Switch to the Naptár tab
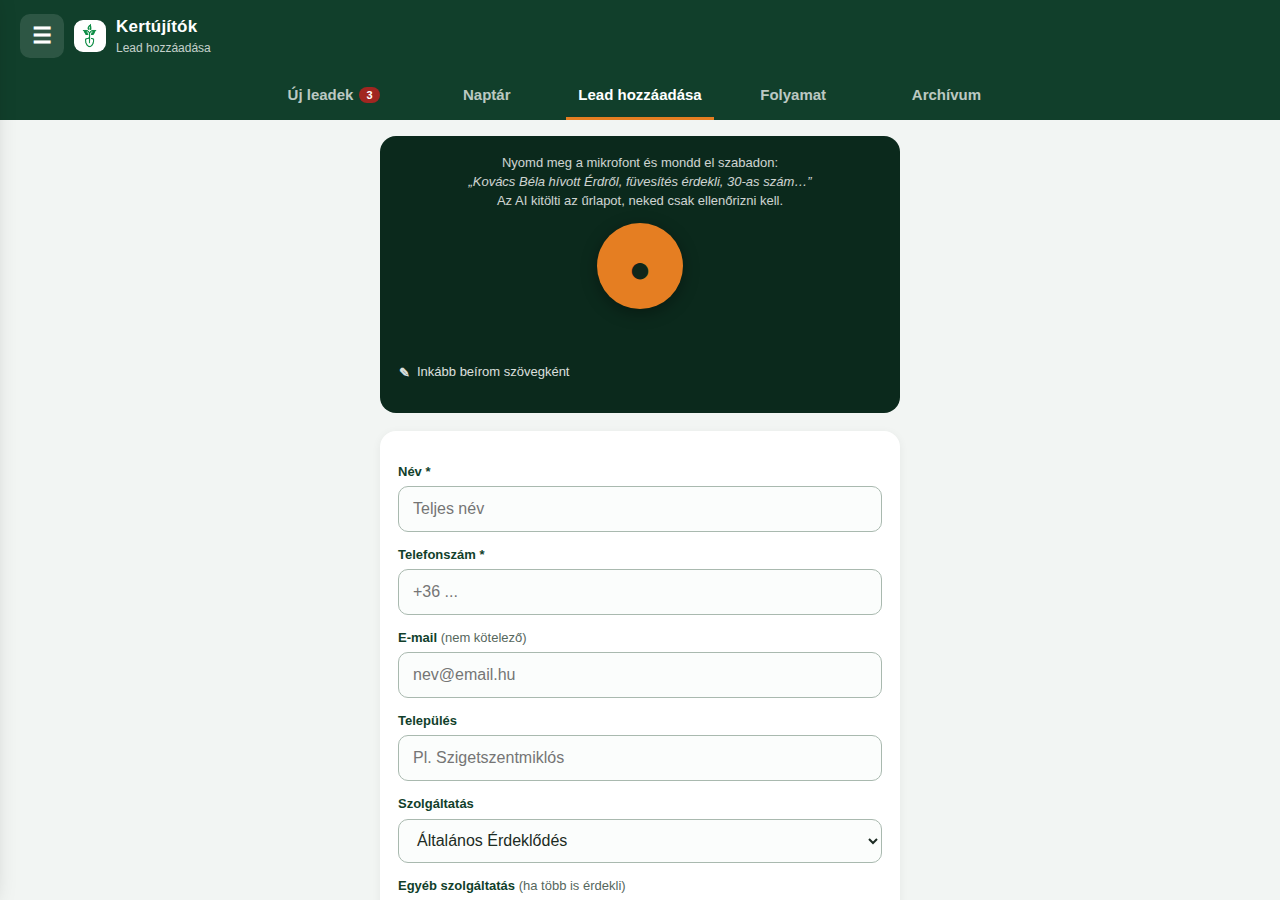 click(x=487, y=95)
